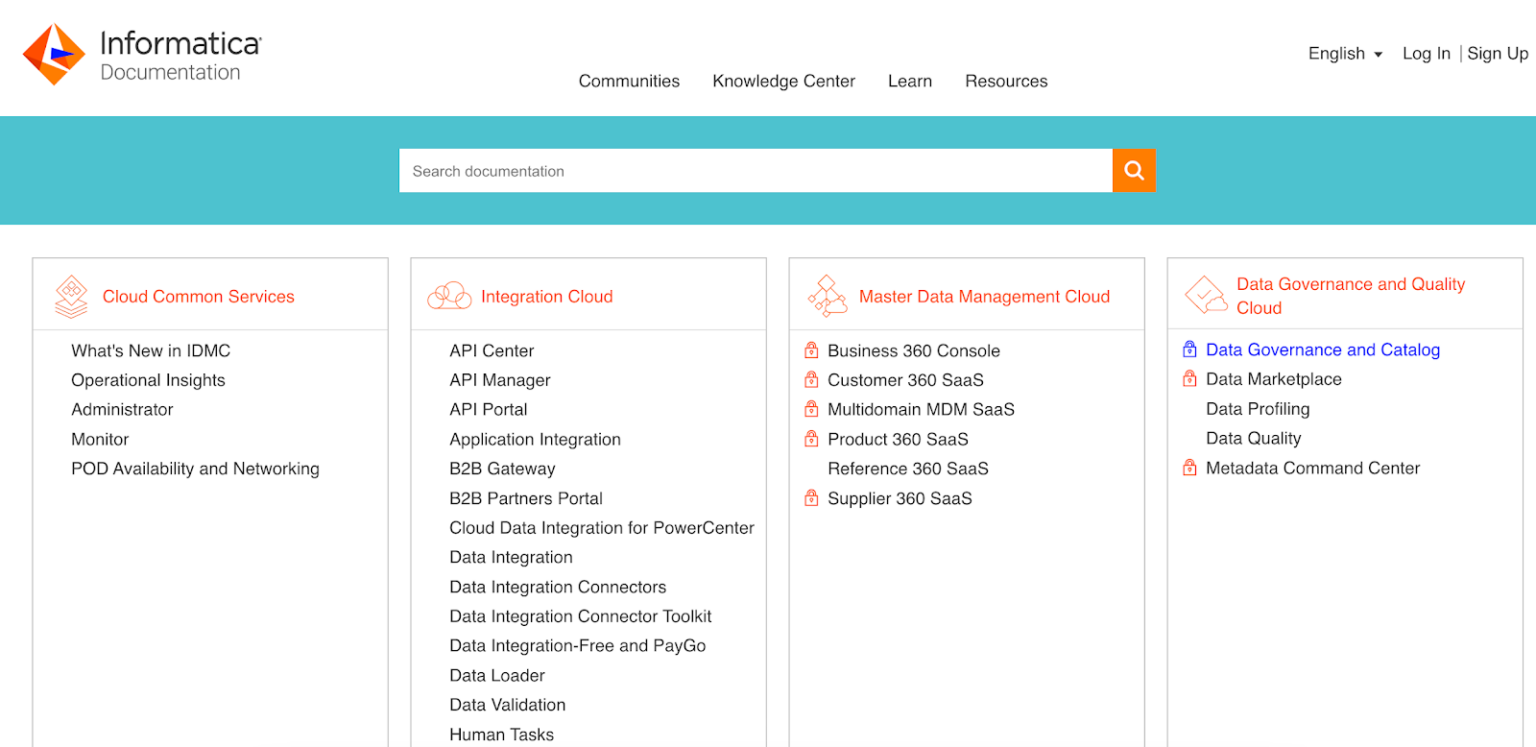Click the orange search magnifier icon
Viewport: 1536px width, 747px height.
[x=1133, y=170]
